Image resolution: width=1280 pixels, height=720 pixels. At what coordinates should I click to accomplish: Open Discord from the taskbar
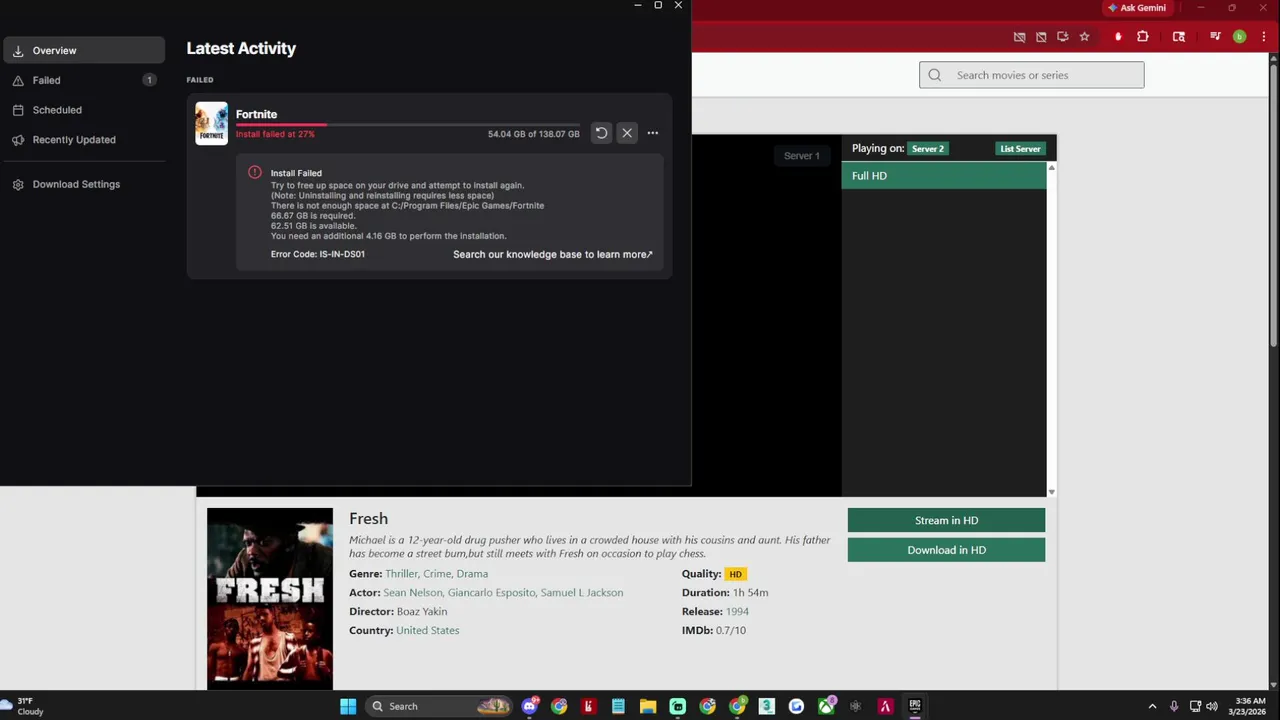[x=529, y=706]
